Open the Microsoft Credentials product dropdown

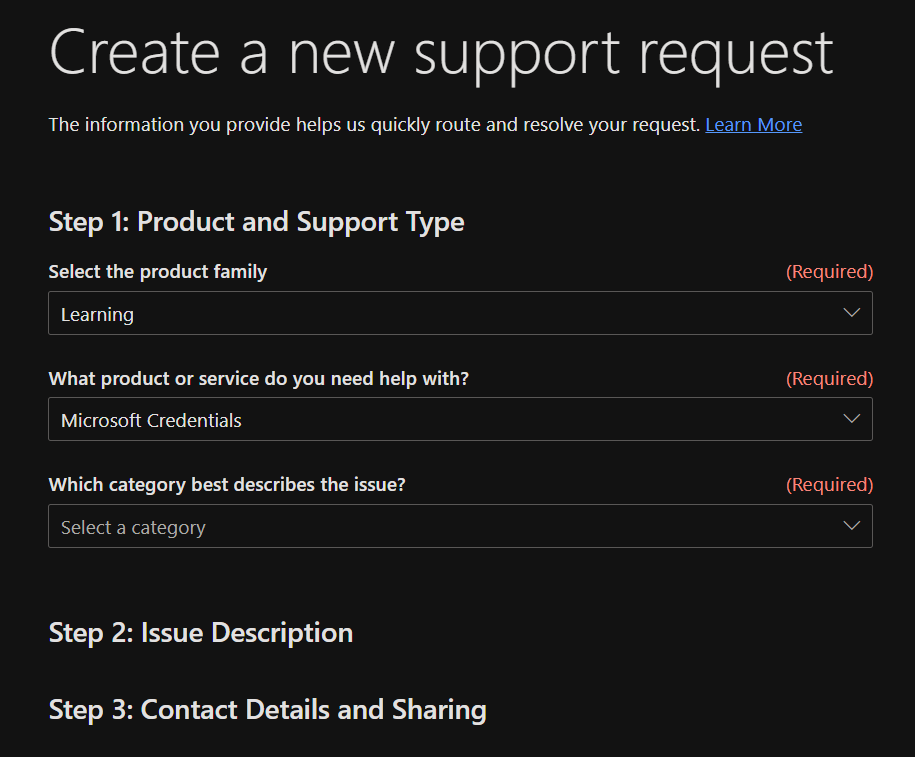pos(460,419)
